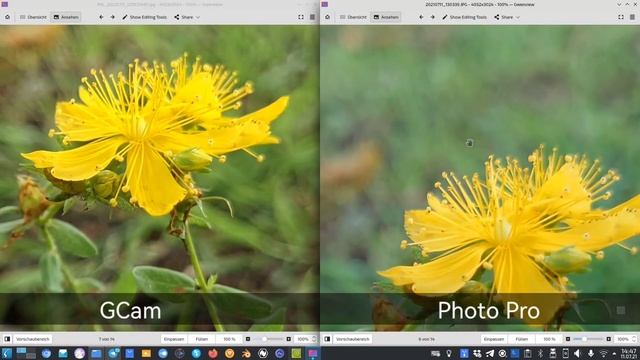
Task: Open the clock showing 14:47
Action: coord(629,353)
